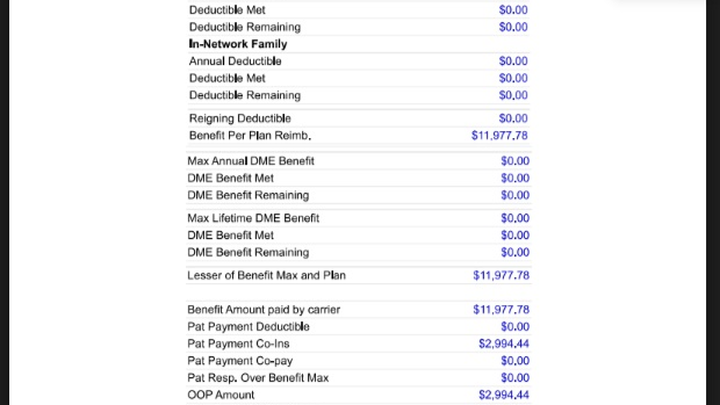Screen dimensions: 720x405
Task: Click amount value paid by carrier
Action: click(x=500, y=310)
